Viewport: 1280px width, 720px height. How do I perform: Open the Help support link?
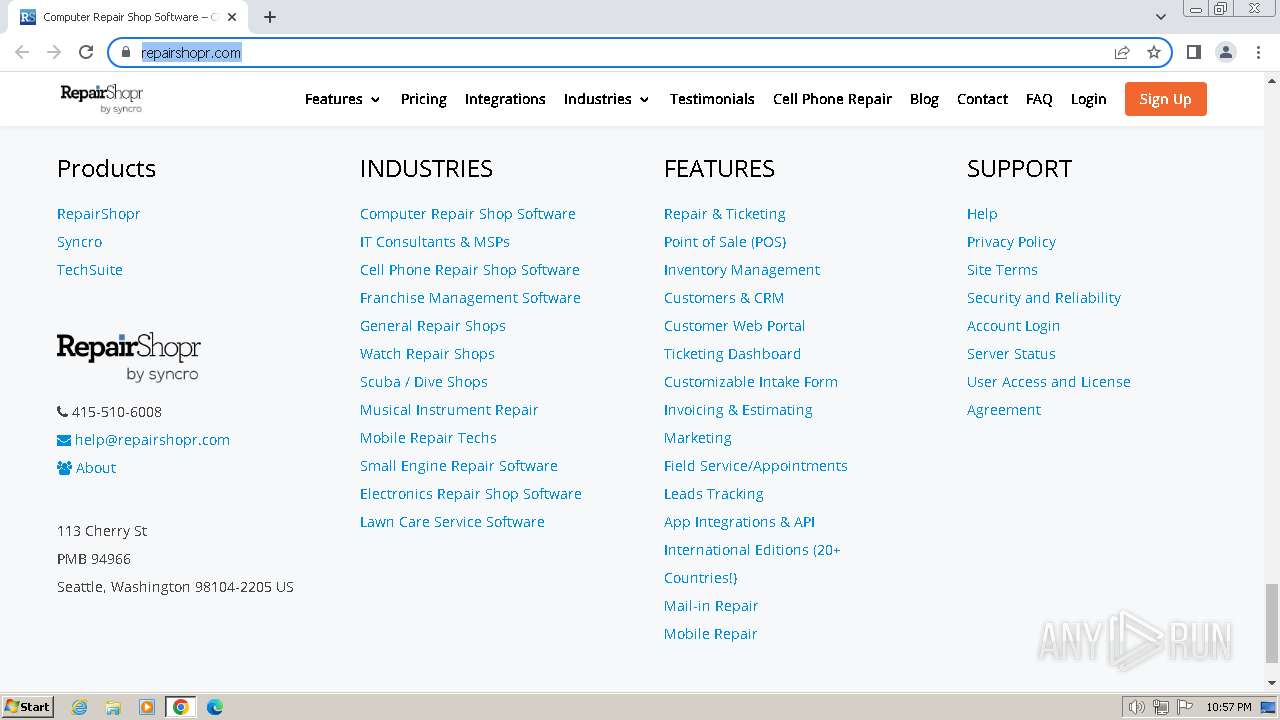tap(982, 214)
